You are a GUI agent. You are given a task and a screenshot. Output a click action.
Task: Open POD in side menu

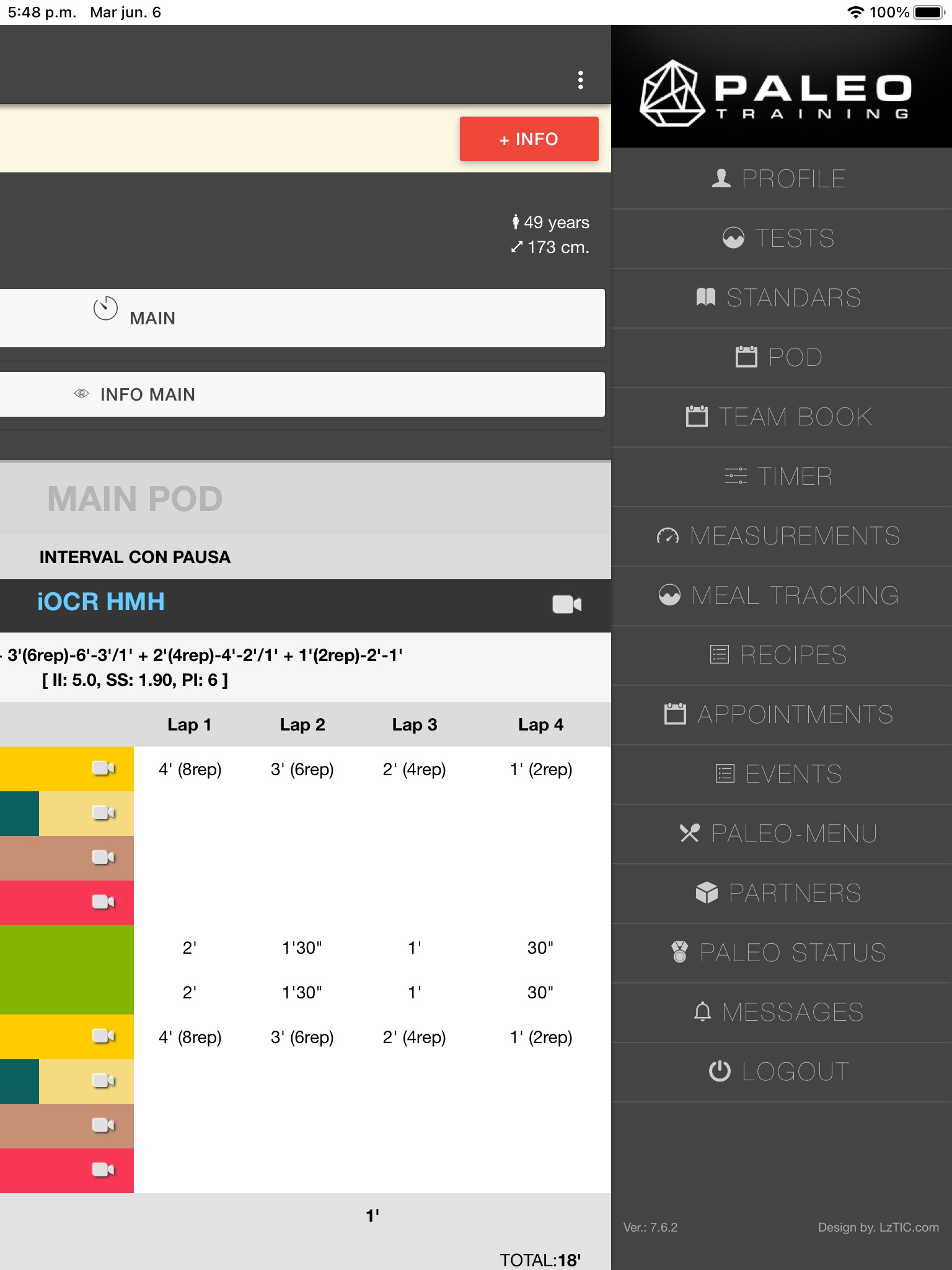pos(782,357)
